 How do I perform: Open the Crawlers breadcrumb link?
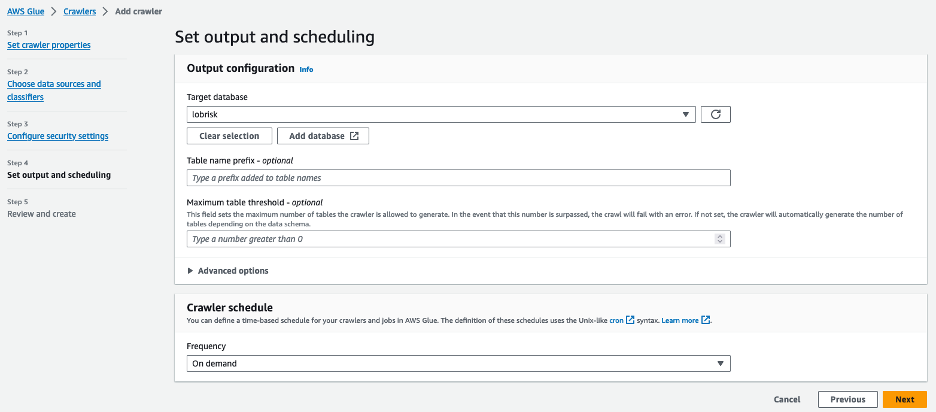tap(79, 10)
